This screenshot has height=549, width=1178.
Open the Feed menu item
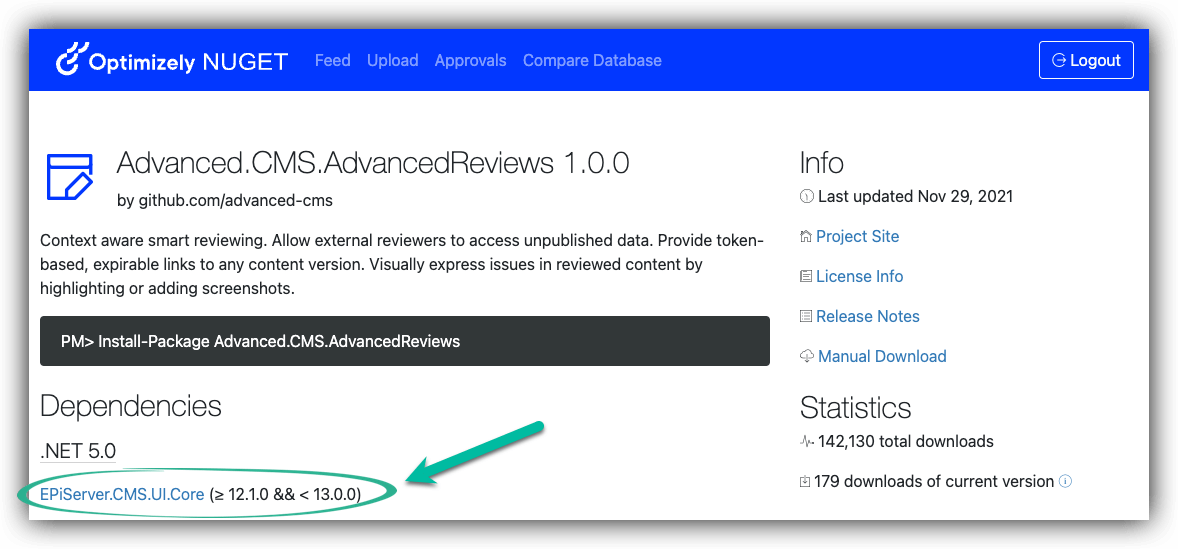pos(332,61)
